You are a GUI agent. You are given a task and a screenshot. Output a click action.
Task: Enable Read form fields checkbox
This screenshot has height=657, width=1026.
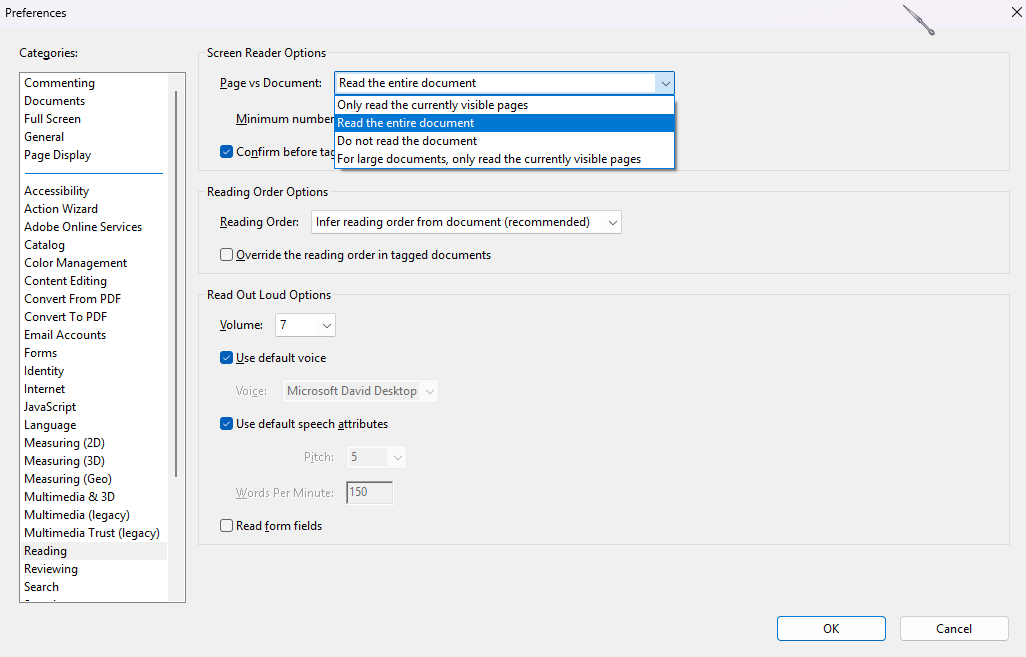click(x=226, y=526)
